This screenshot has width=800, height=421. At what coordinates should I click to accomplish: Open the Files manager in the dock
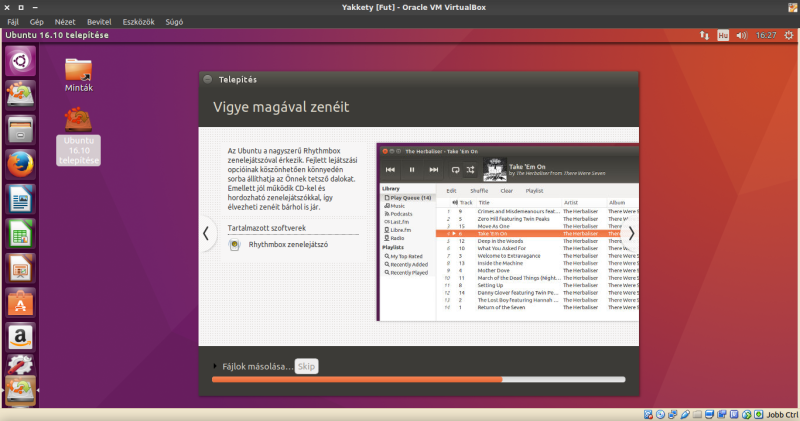click(x=20, y=129)
